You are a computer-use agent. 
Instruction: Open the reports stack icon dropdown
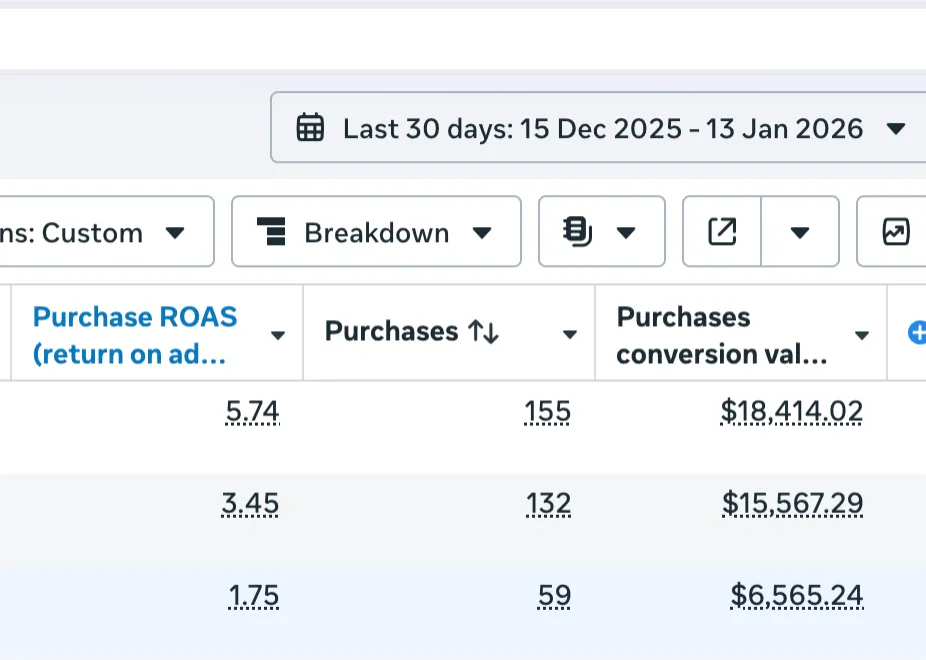(x=601, y=232)
